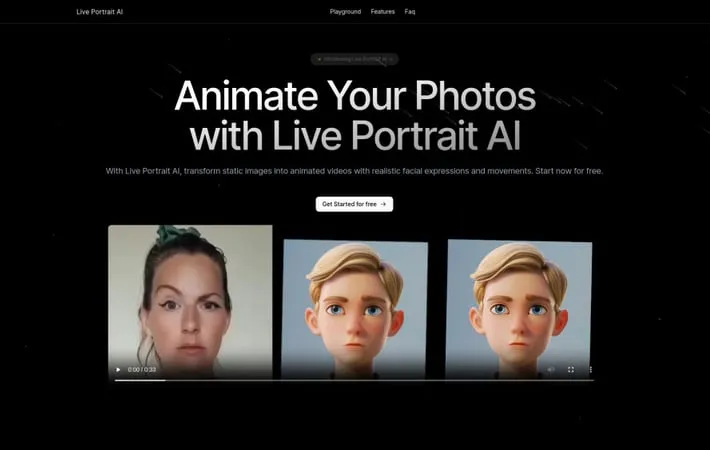Viewport: 710px width, 450px height.
Task: Open the video's three-dot options menu
Action: pyautogui.click(x=590, y=369)
